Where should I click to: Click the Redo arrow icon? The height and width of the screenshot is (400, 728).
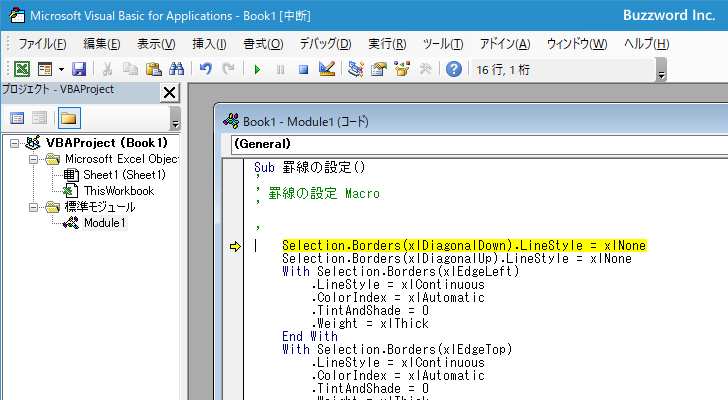(228, 69)
